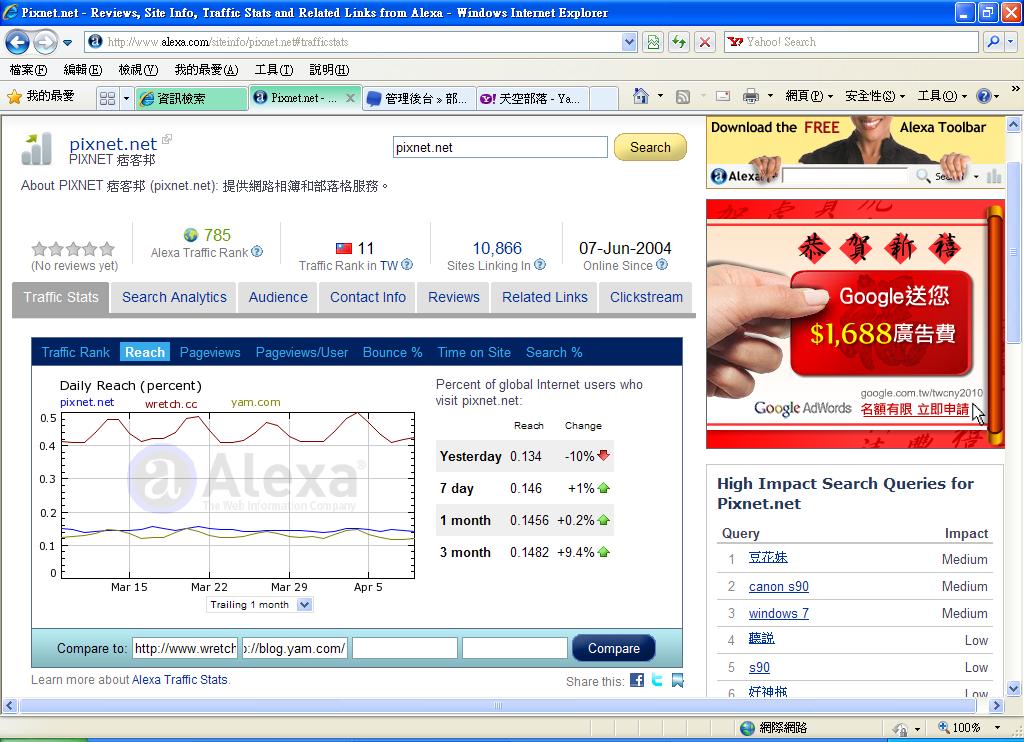Click the Home page icon
The width and height of the screenshot is (1024, 742).
click(x=641, y=96)
